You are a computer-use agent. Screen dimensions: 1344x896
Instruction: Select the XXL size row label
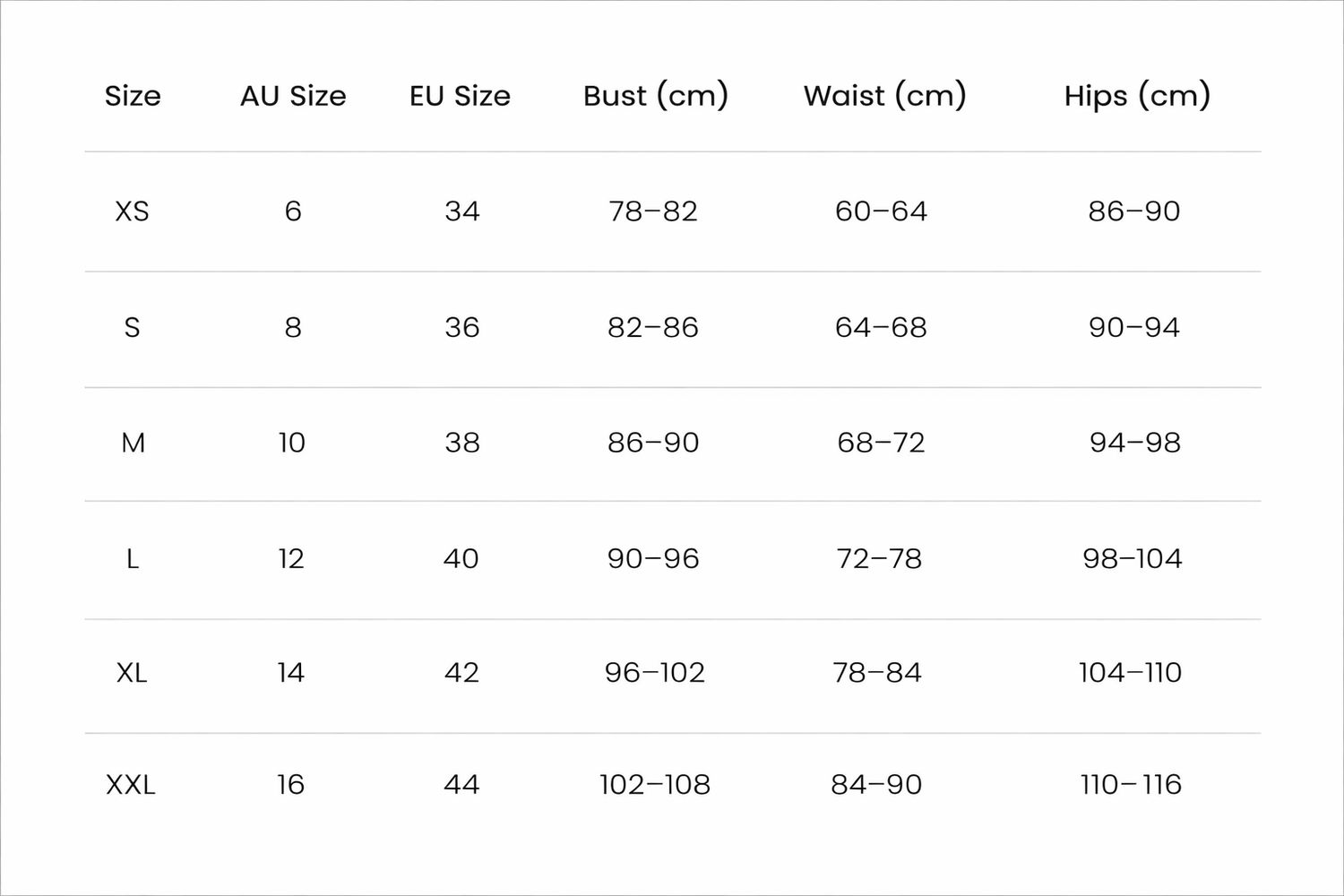[131, 785]
